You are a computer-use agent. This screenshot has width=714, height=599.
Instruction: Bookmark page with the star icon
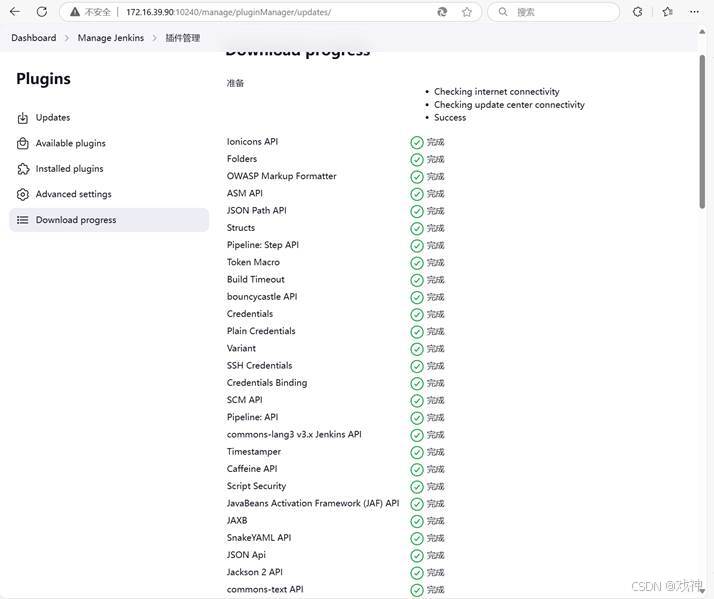click(x=467, y=12)
